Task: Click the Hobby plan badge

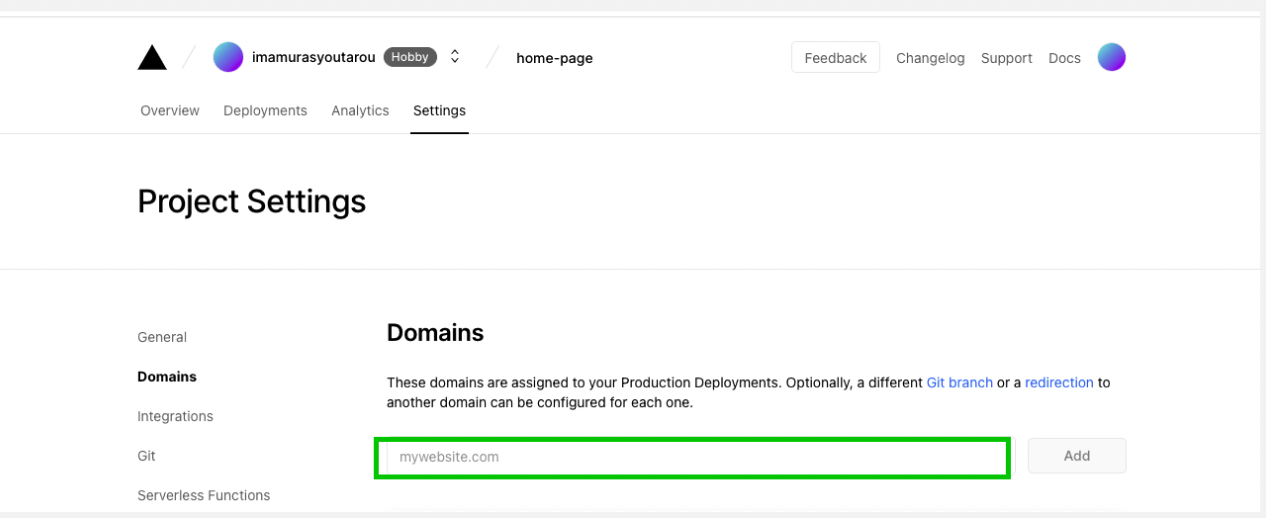Action: (410, 57)
